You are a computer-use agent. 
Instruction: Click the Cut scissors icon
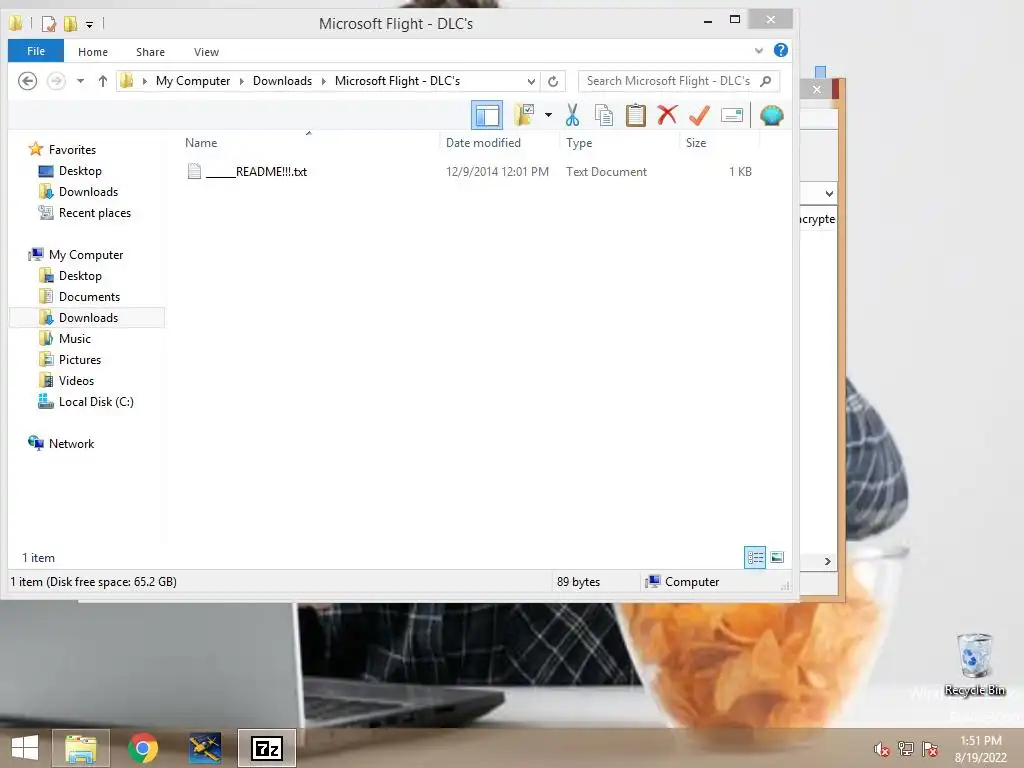(572, 115)
